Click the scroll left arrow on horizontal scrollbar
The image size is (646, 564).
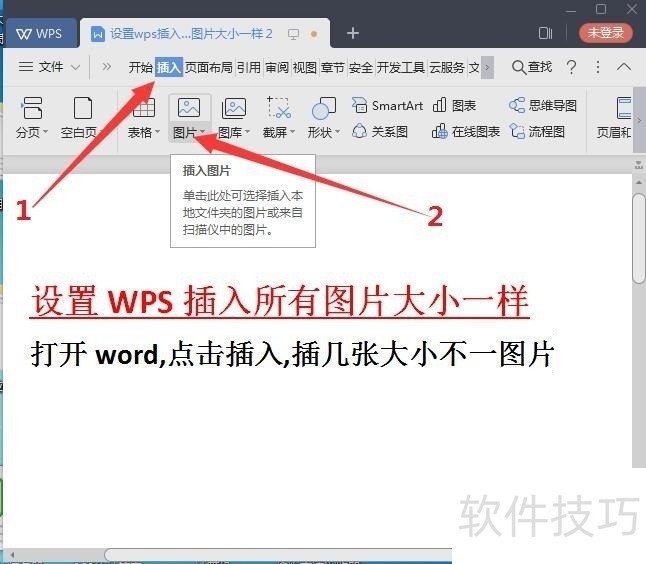point(12,555)
